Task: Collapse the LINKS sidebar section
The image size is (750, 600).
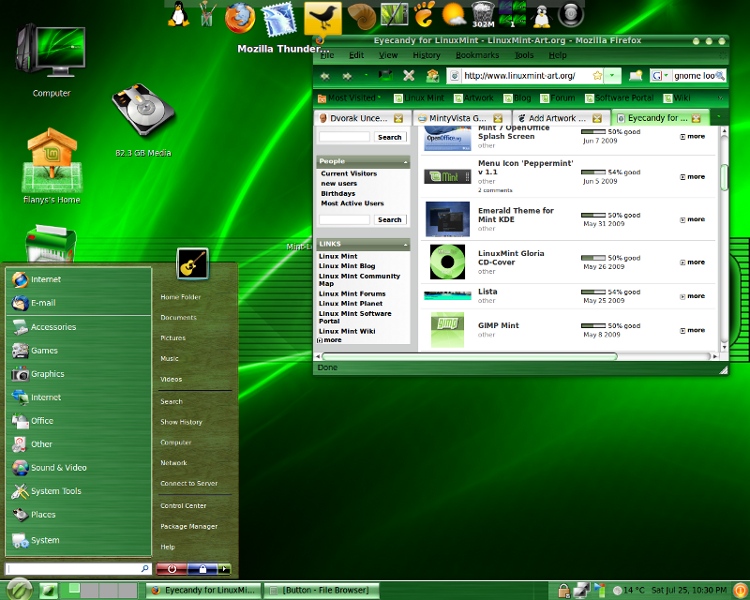Action: click(406, 245)
